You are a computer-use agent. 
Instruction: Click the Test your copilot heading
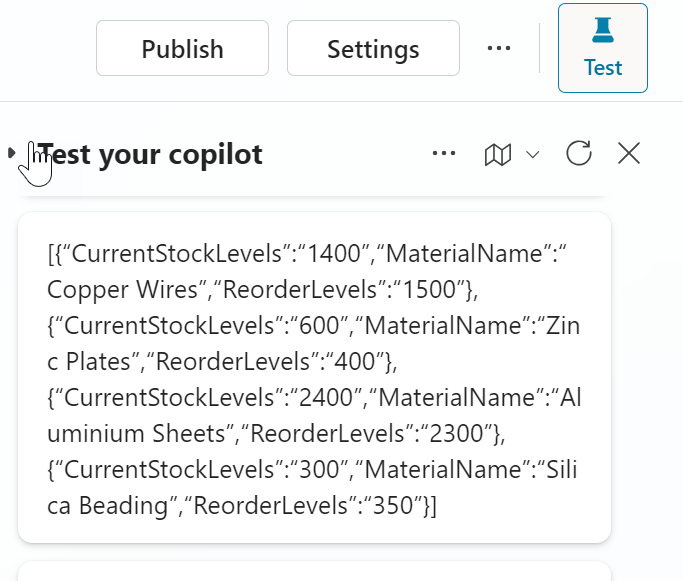152,154
